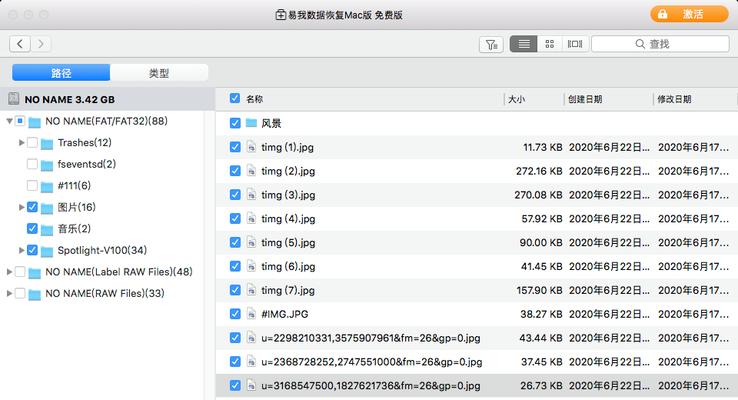The height and width of the screenshot is (400, 738).
Task: Uncheck the 图片(16) checkbox
Action: [x=32, y=207]
